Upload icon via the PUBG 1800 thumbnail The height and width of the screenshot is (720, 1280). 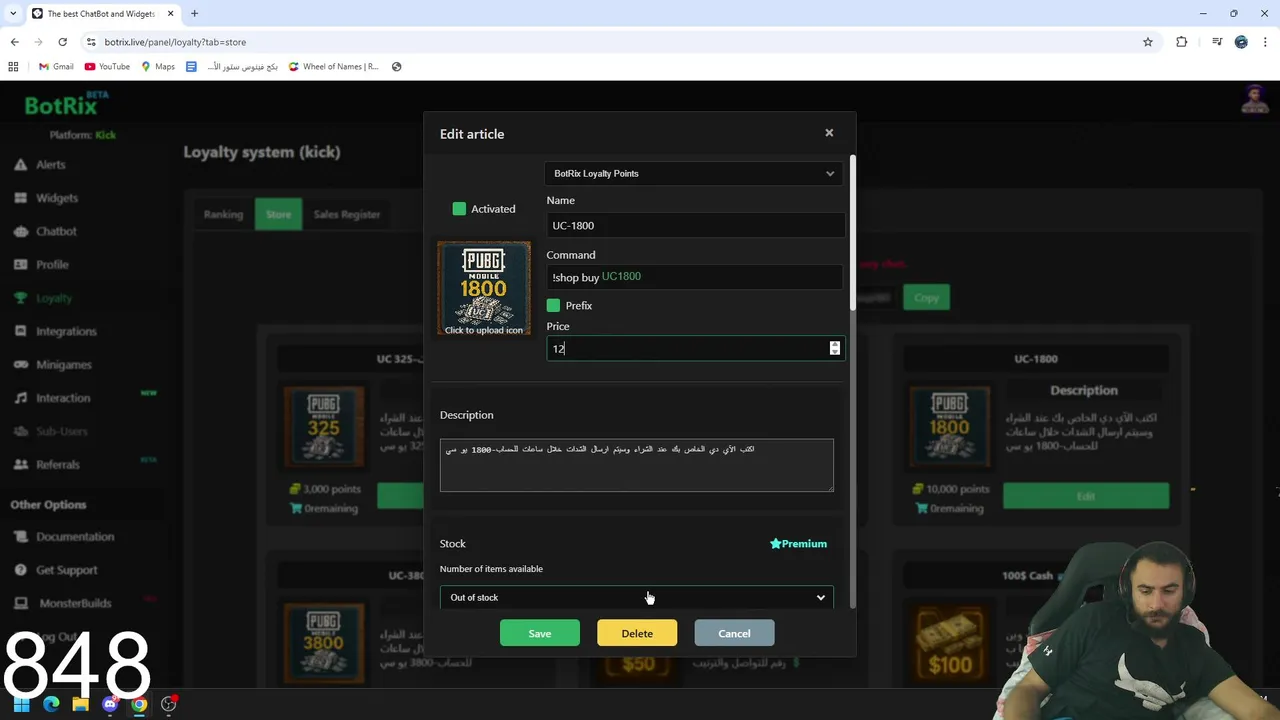pyautogui.click(x=484, y=288)
